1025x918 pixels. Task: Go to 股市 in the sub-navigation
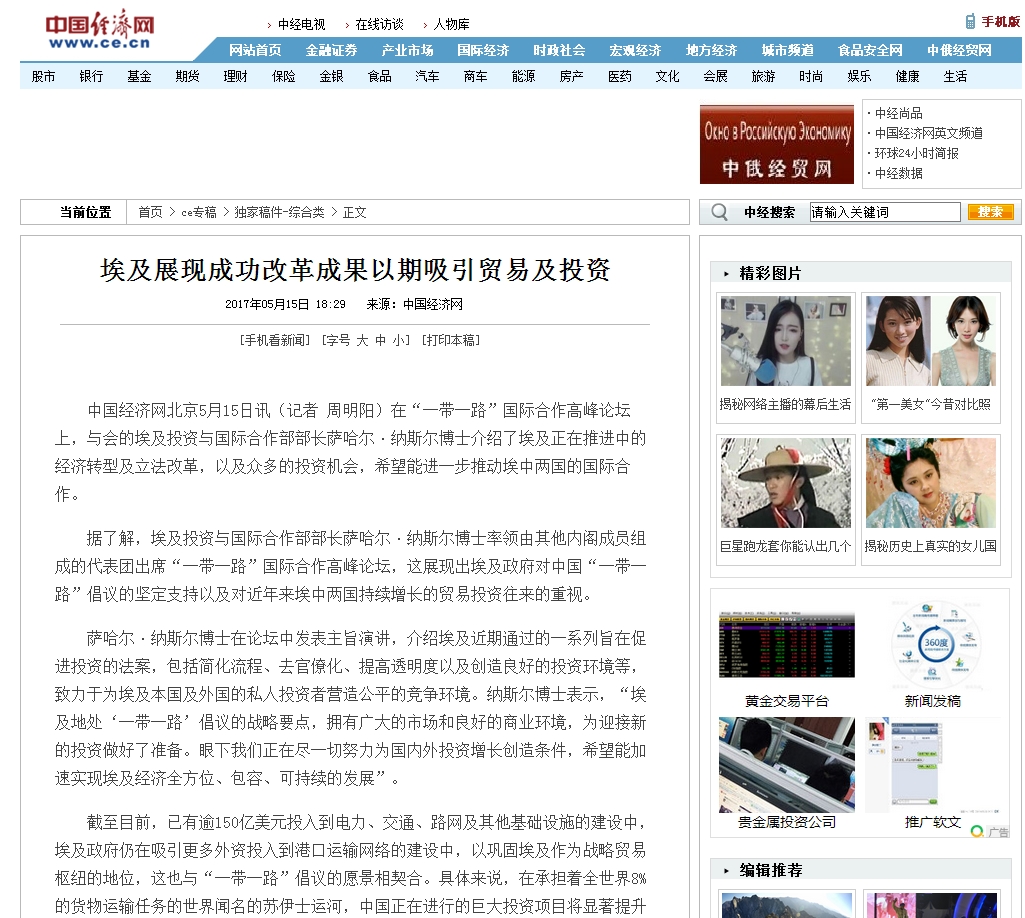(x=44, y=76)
